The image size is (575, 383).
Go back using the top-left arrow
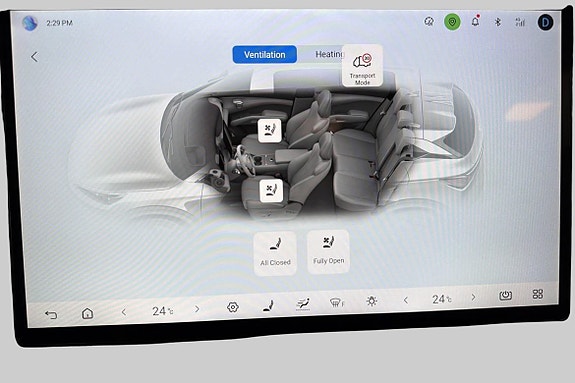pyautogui.click(x=34, y=57)
